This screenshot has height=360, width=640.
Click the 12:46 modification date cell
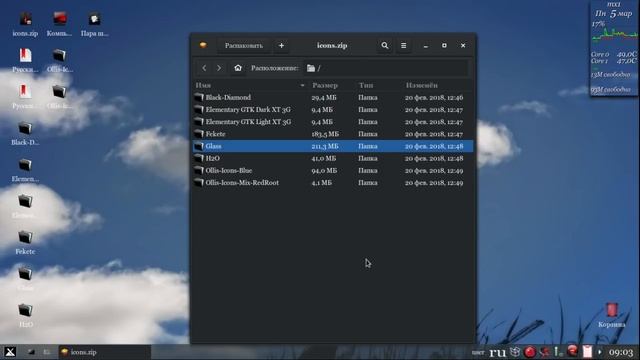[434, 98]
